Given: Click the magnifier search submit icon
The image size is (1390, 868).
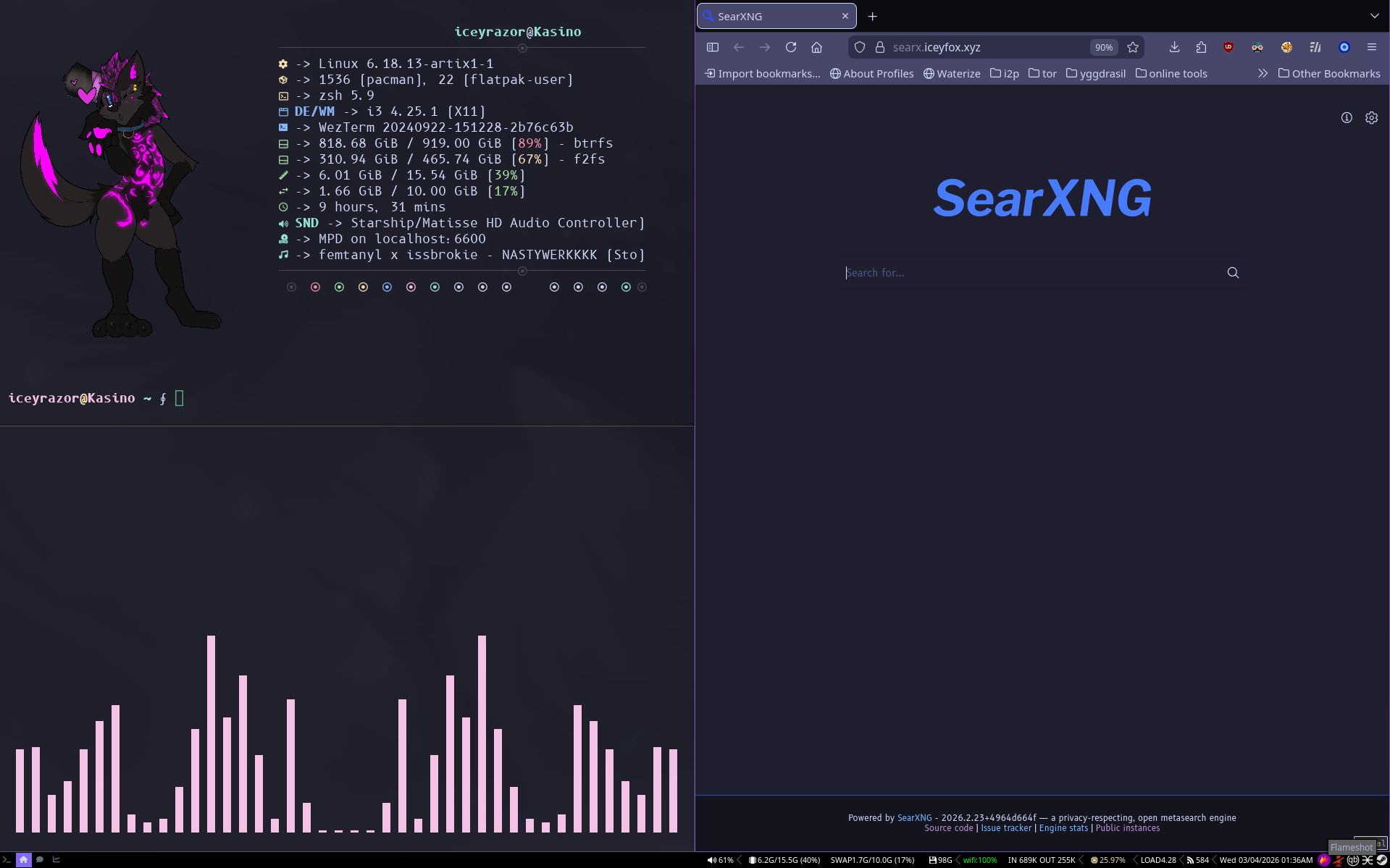Looking at the screenshot, I should pos(1233,273).
